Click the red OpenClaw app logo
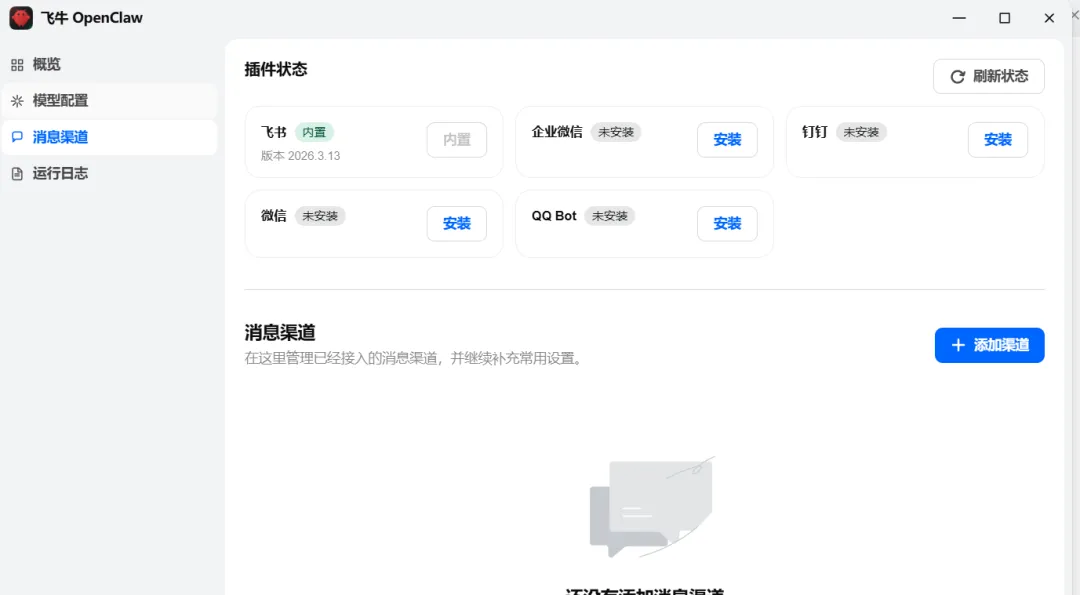The image size is (1080, 595). click(x=21, y=18)
